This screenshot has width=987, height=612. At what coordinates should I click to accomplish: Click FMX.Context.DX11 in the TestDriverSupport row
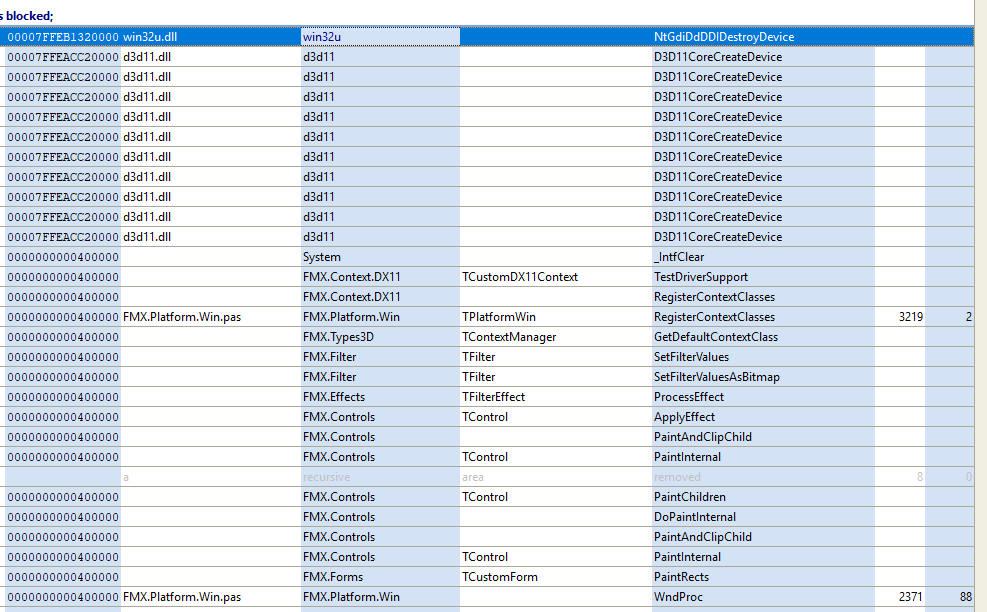point(380,277)
